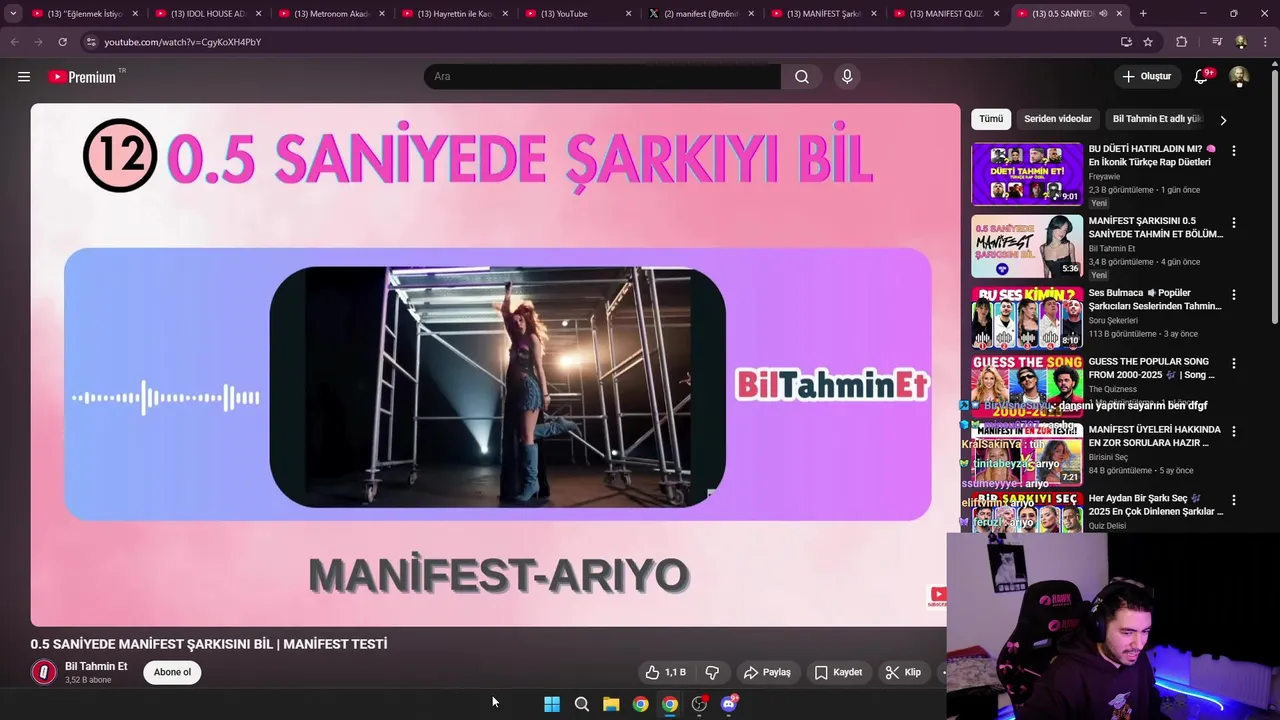The image size is (1280, 720).
Task: Like the video with thumbs up
Action: (665, 673)
